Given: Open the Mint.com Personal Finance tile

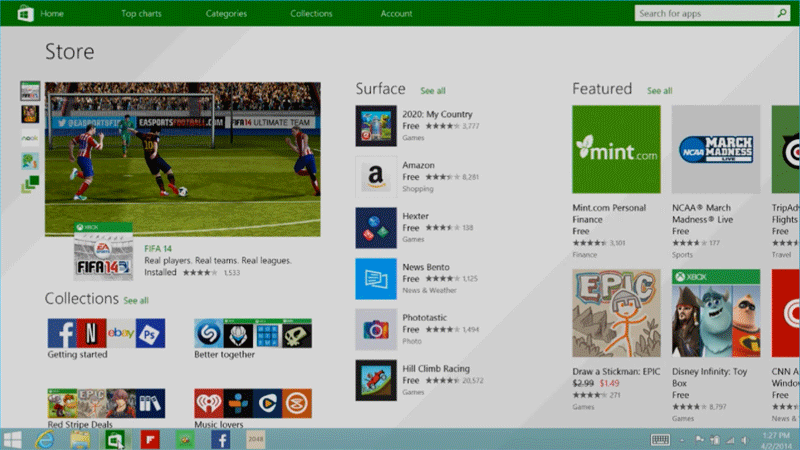Looking at the screenshot, I should 616,149.
